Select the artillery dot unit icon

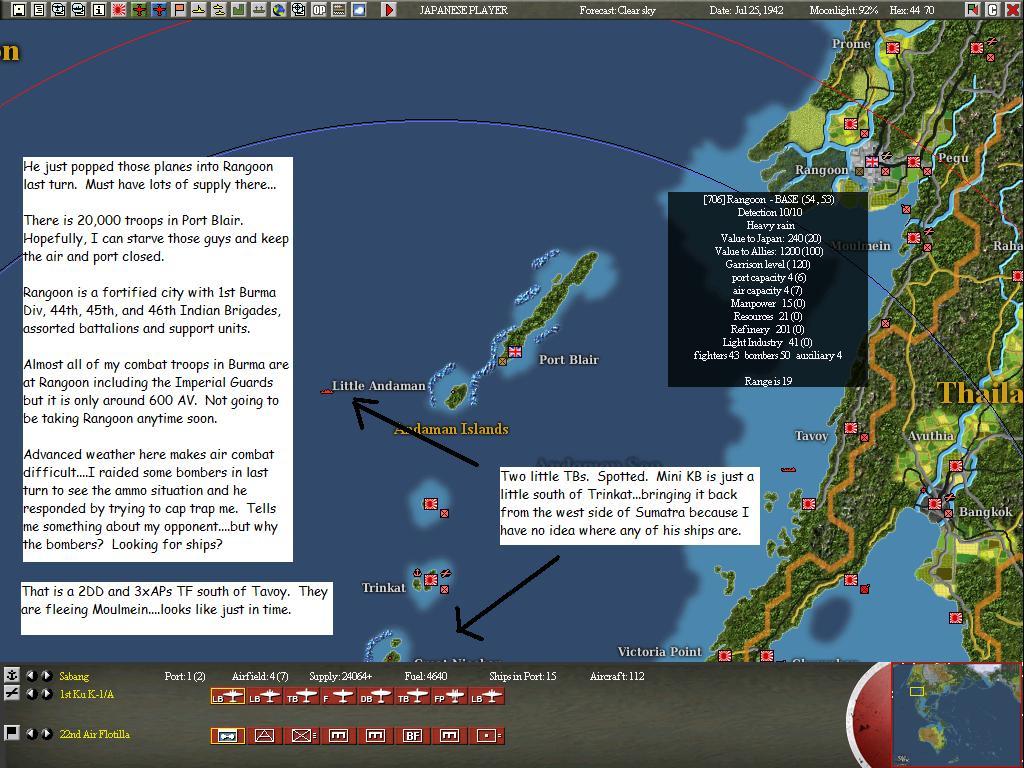(x=487, y=736)
